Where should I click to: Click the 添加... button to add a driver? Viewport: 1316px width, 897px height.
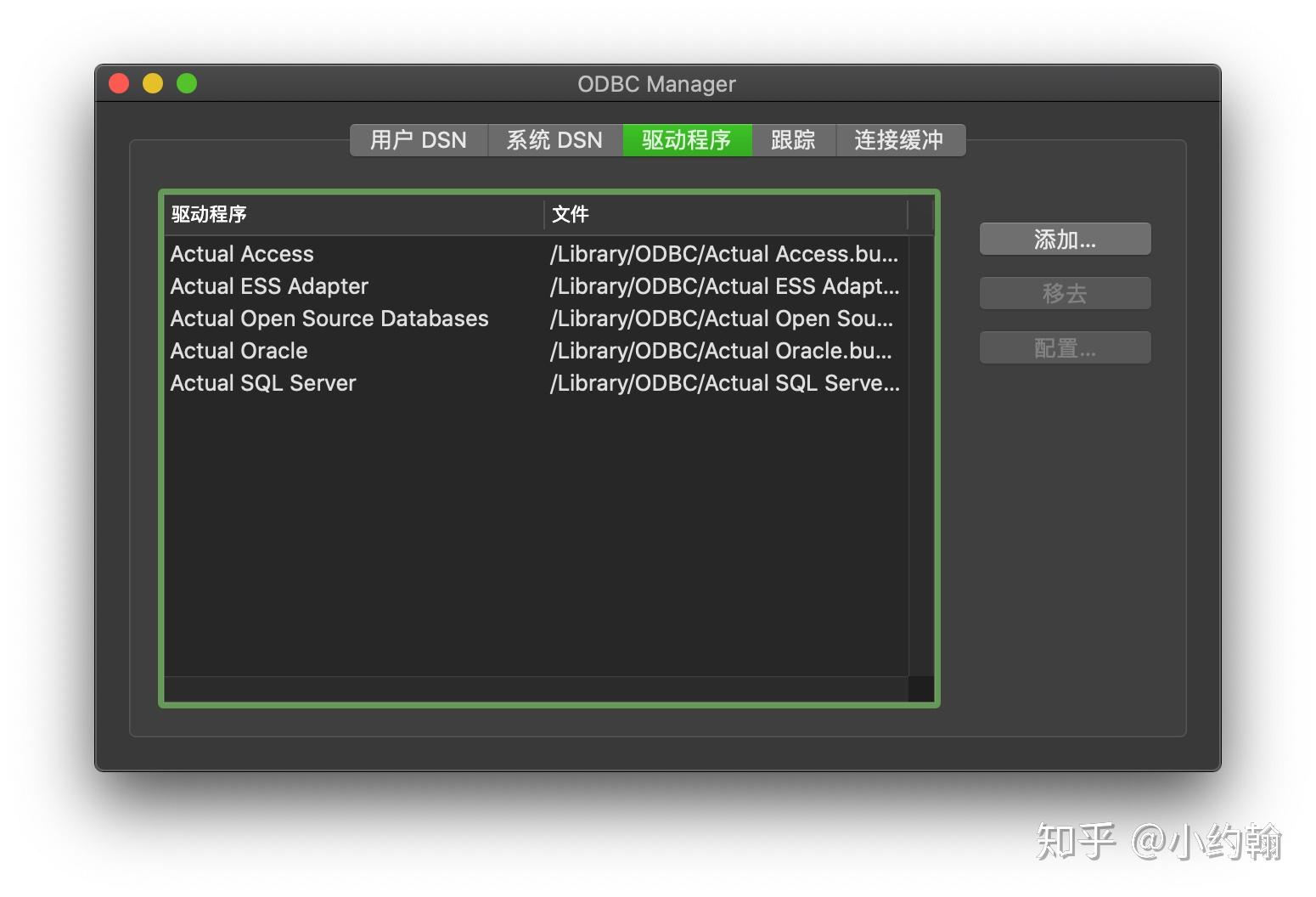point(1065,239)
